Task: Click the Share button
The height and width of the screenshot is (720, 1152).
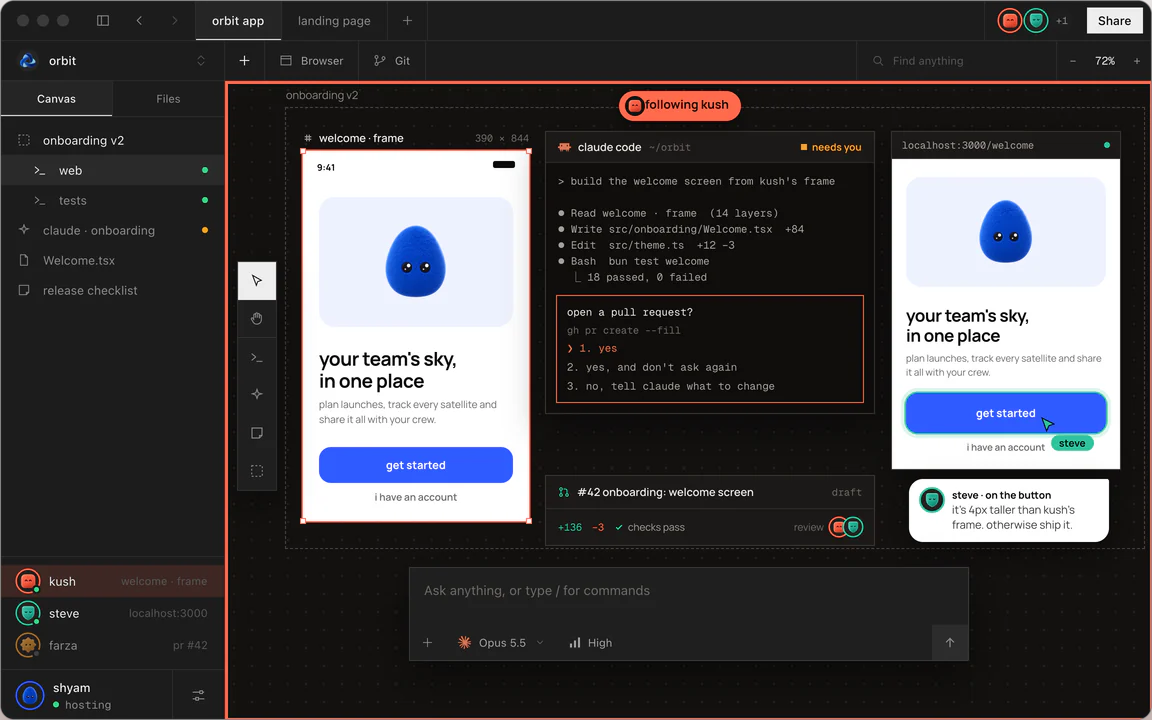Action: pyautogui.click(x=1114, y=21)
